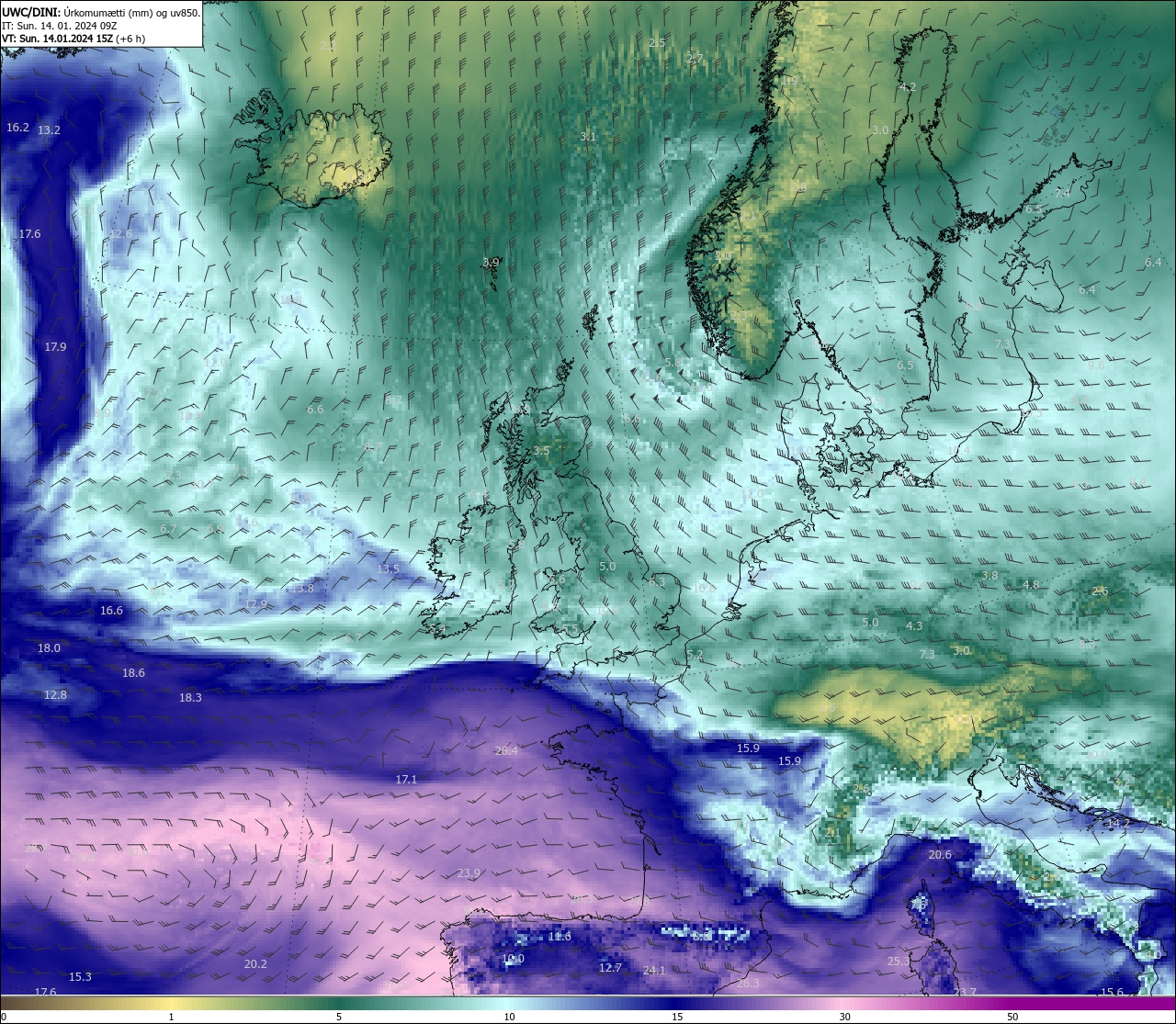1176x1024 pixels.
Task: Click the color scale at tick 15
Action: [676, 1017]
